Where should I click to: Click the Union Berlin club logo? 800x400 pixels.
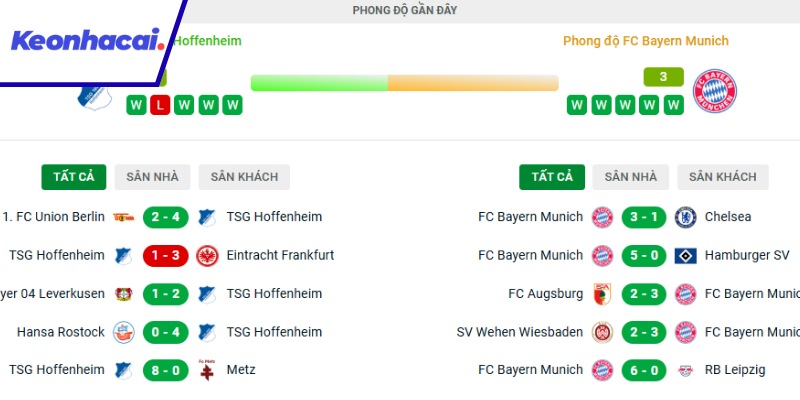124,216
